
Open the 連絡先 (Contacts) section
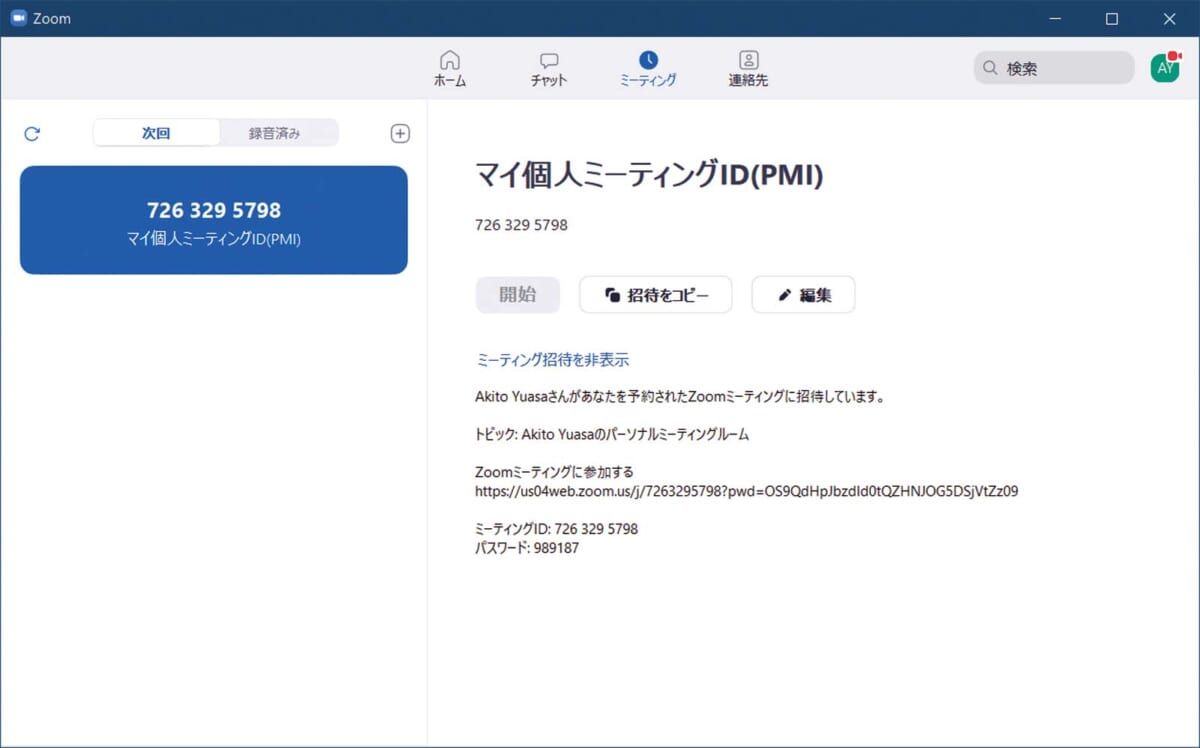click(748, 68)
